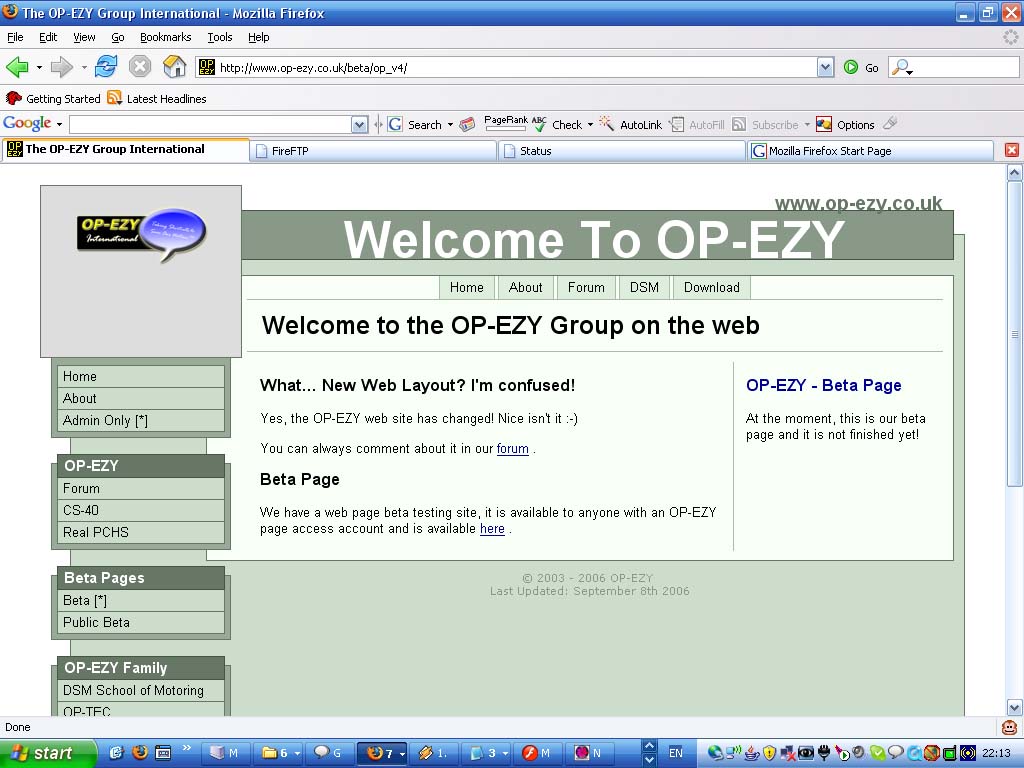Switch to the Mozilla Firefox Start Page tab

pos(871,151)
